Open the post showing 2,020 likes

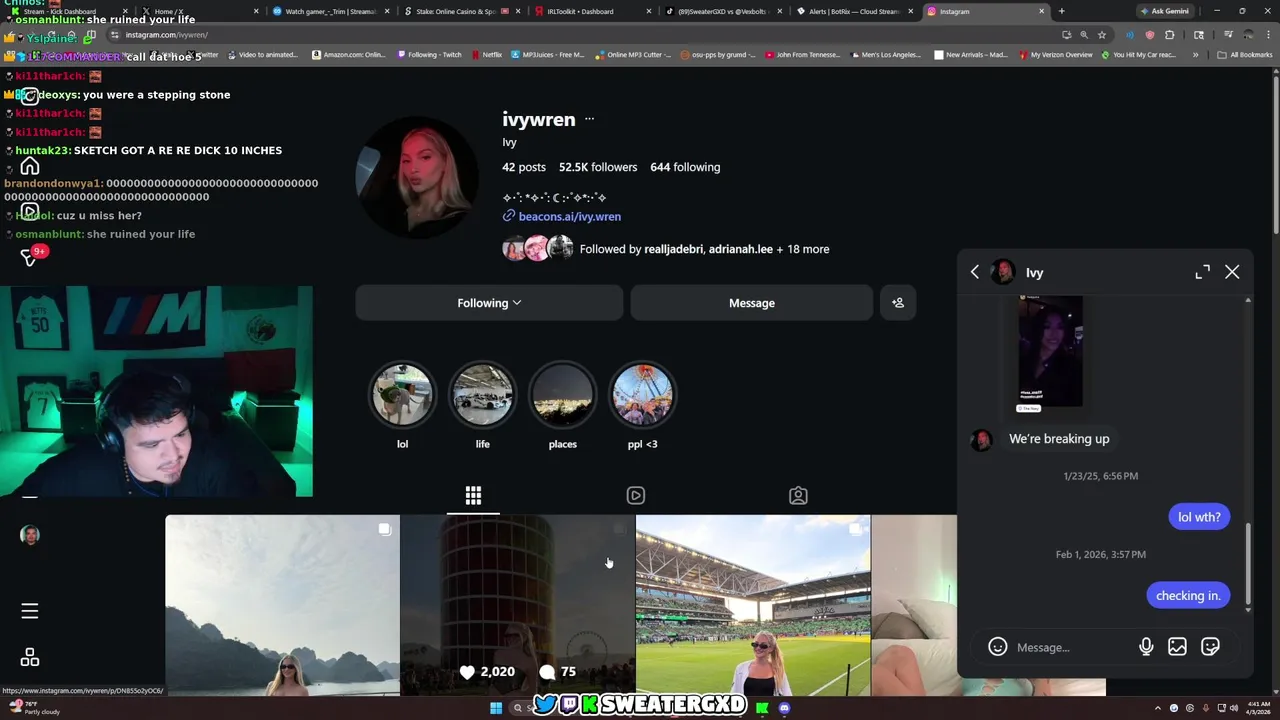tap(518, 605)
